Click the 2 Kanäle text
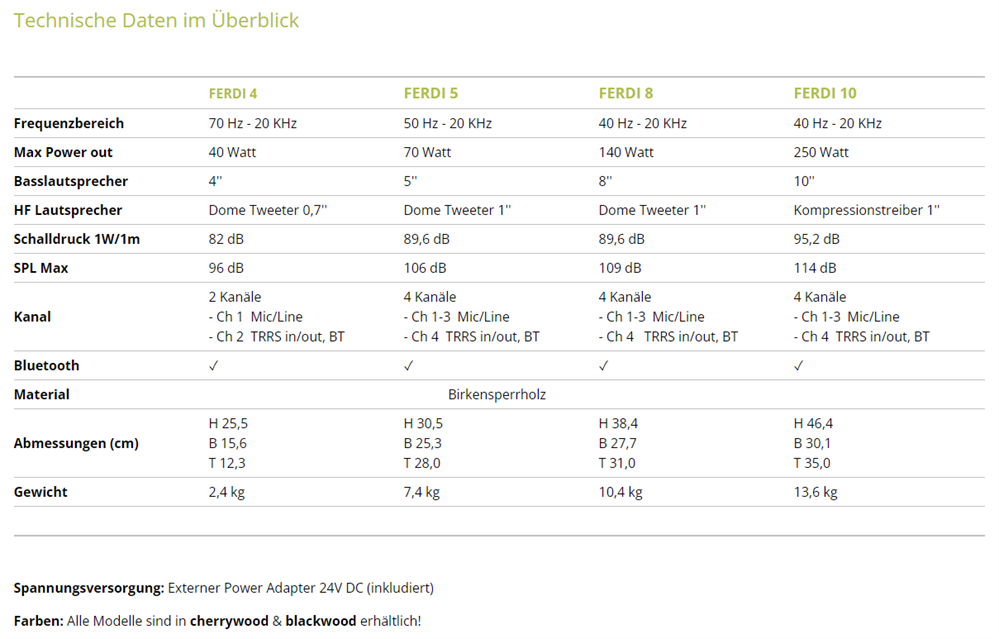This screenshot has width=999, height=639. point(235,297)
